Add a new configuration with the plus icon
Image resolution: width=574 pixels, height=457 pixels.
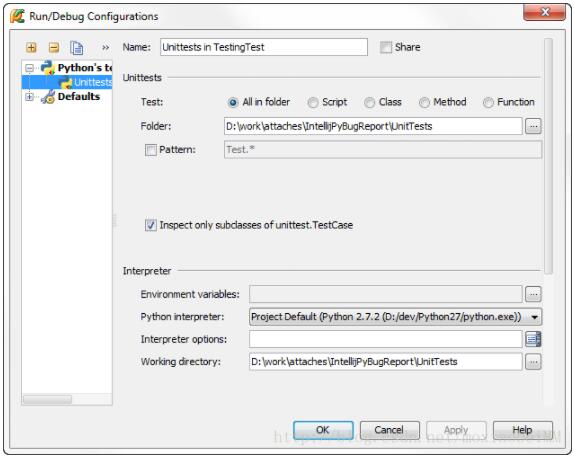[31, 47]
